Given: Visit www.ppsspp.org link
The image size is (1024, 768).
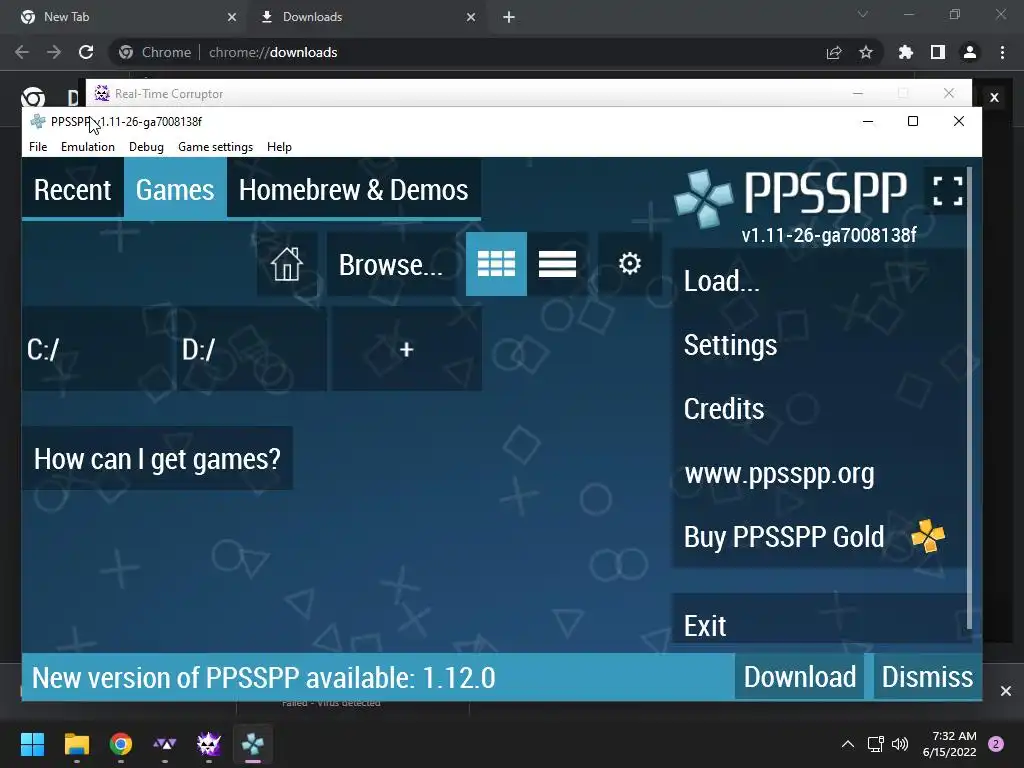Looking at the screenshot, I should (820, 473).
